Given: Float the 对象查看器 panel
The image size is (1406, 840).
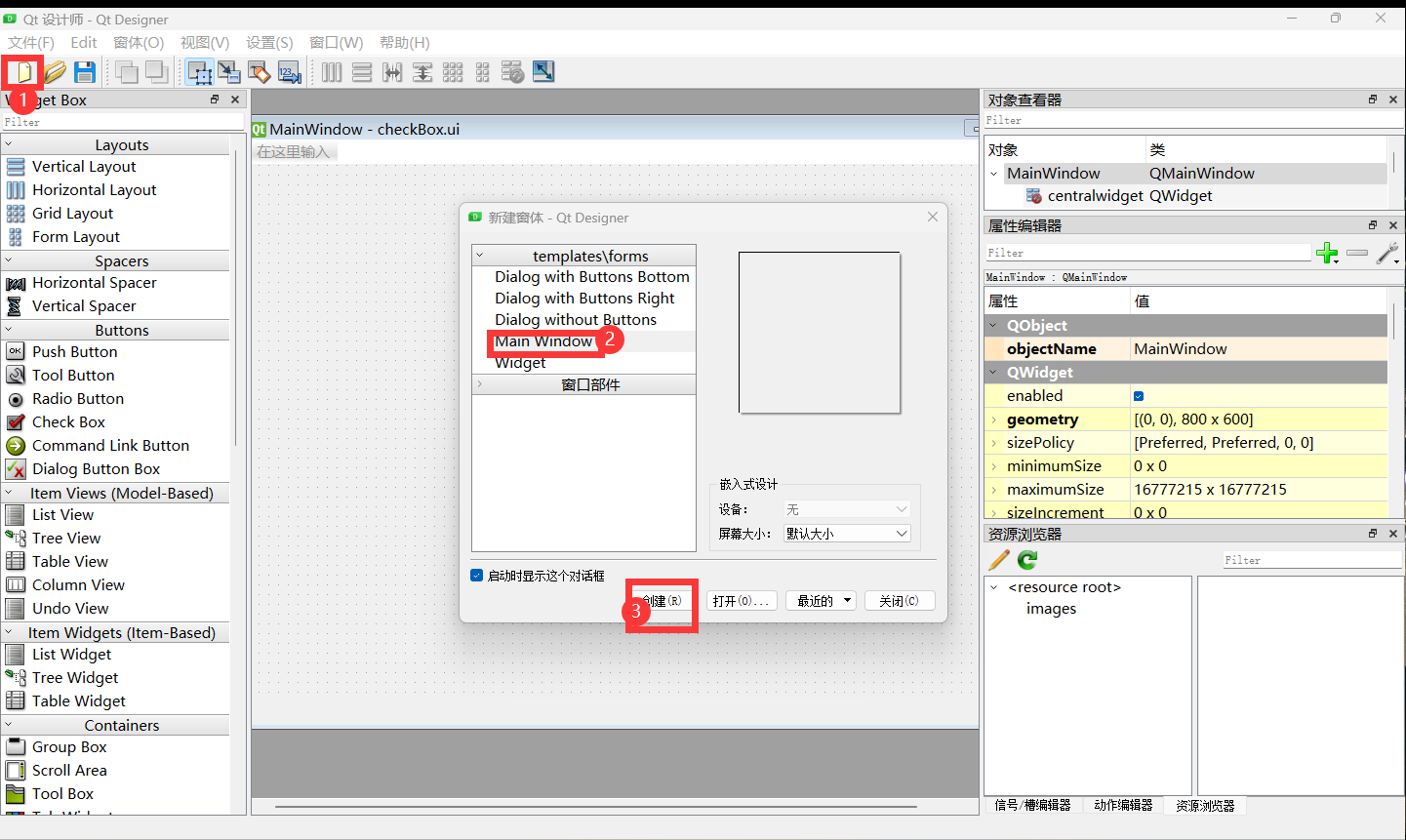Looking at the screenshot, I should pos(1373,100).
